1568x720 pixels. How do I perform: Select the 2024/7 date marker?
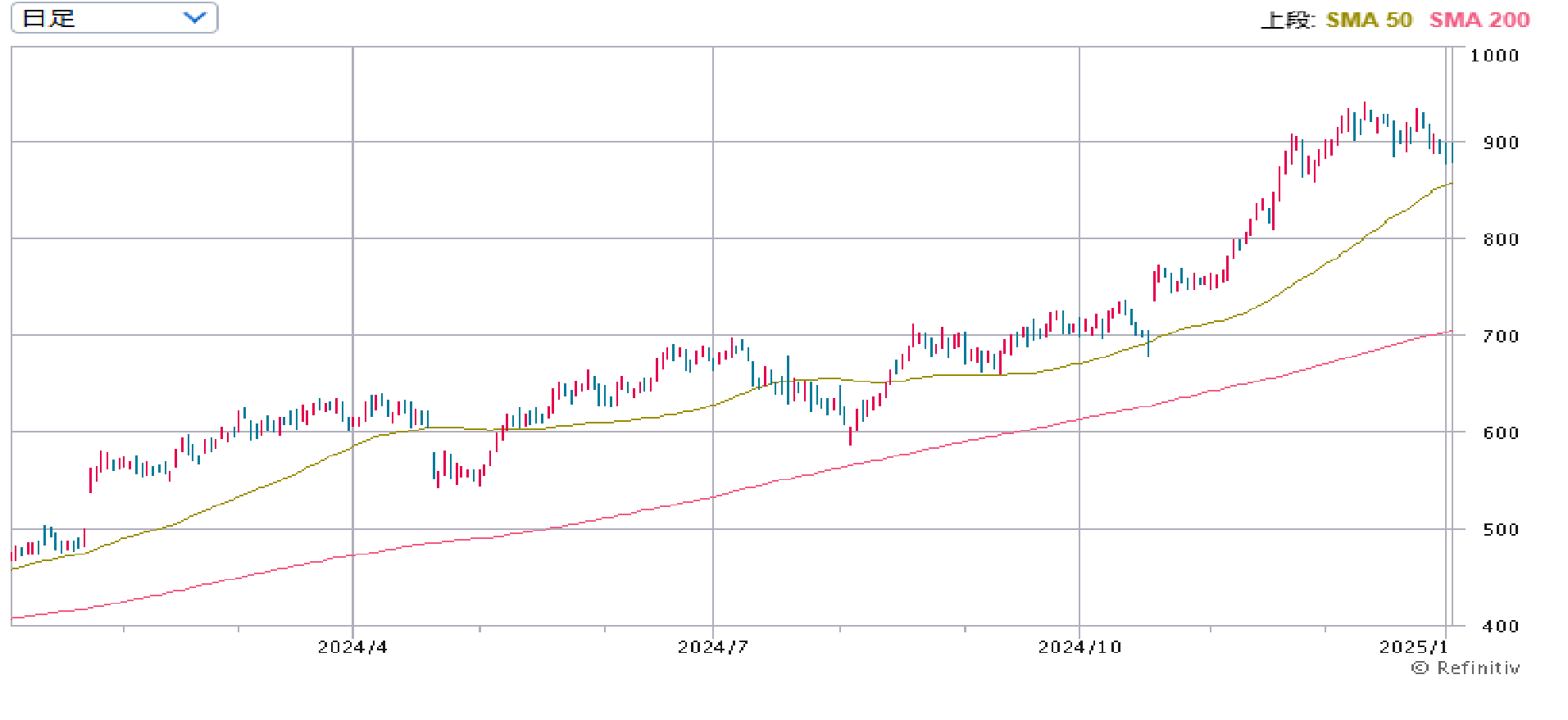tap(712, 647)
